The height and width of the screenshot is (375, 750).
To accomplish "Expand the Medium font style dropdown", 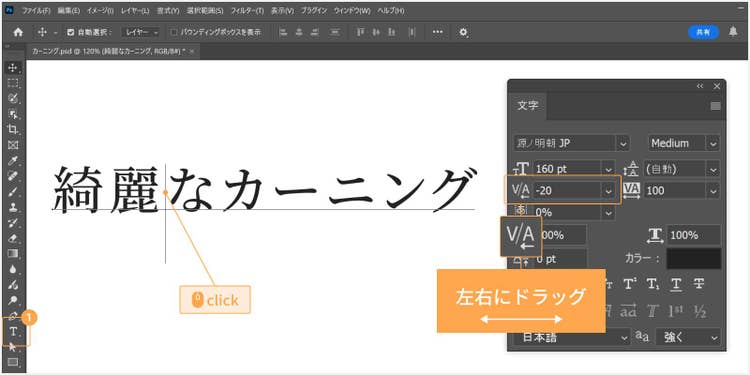I will (713, 143).
